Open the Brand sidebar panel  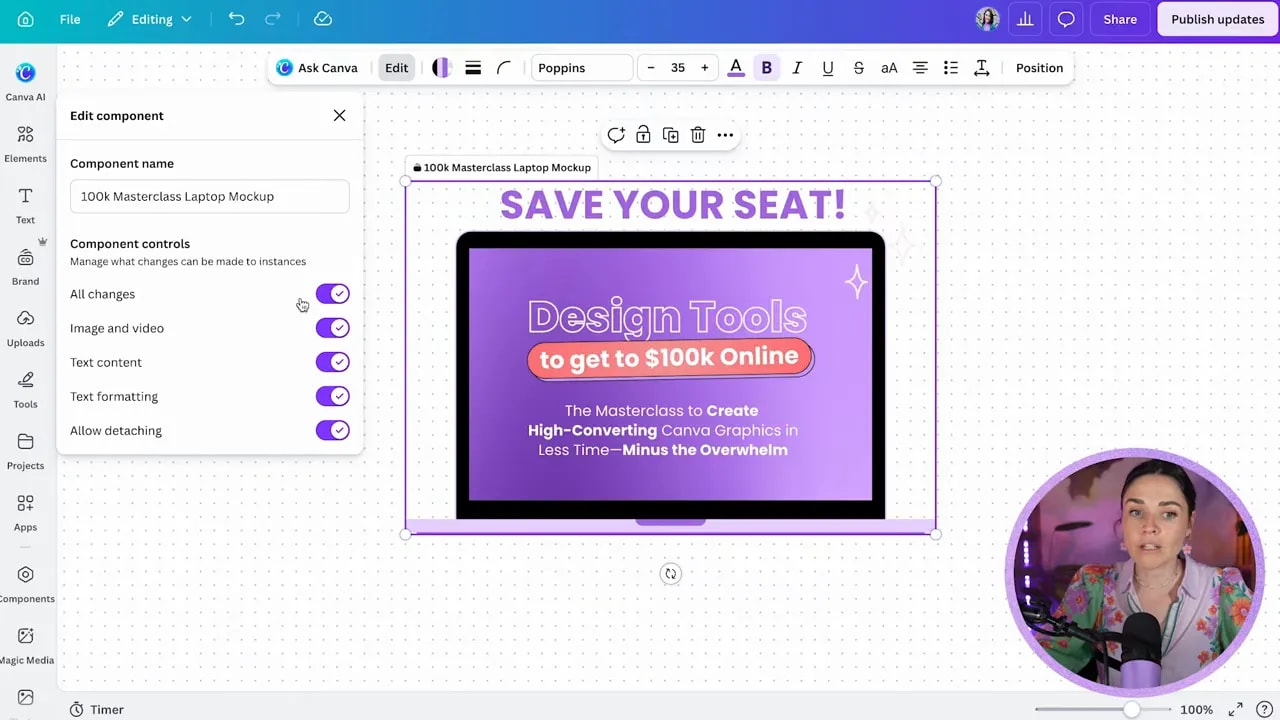pyautogui.click(x=25, y=266)
